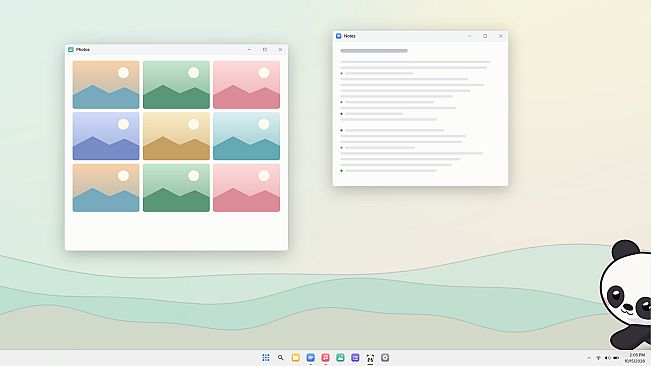Open the golden tan mountain photo
The image size is (651, 366).
point(176,136)
